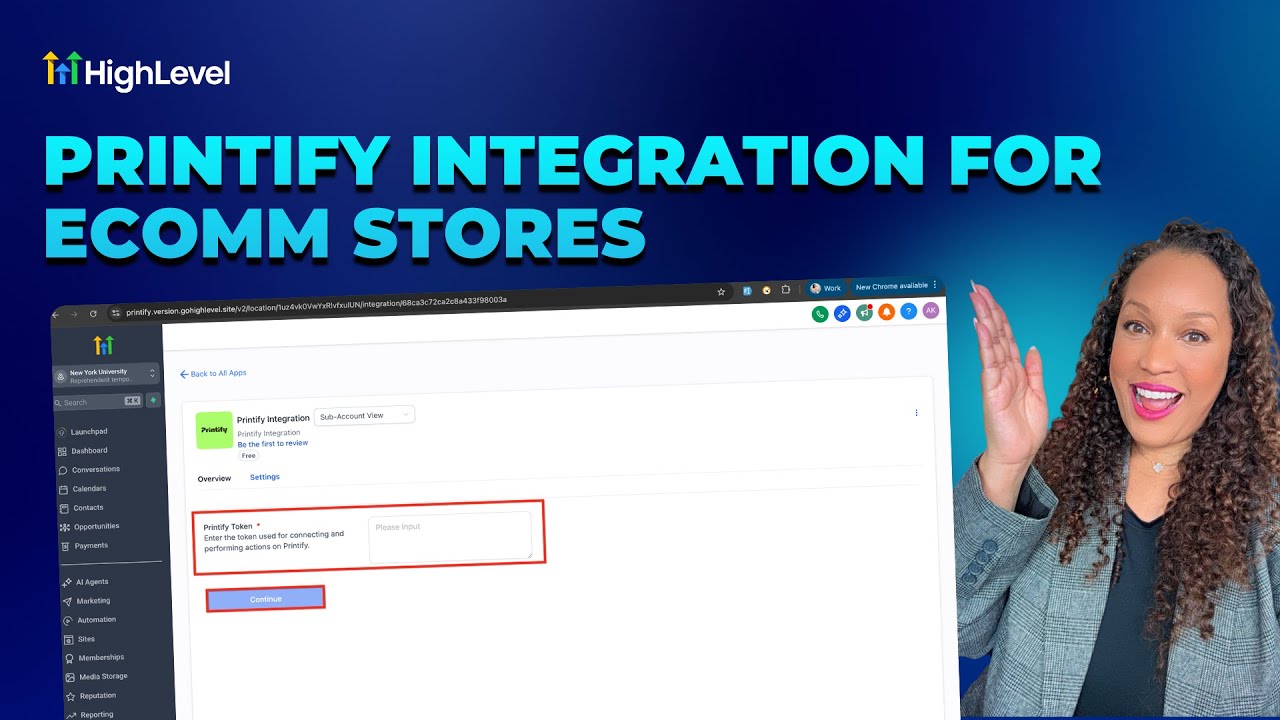The width and height of the screenshot is (1280, 720).
Task: Click the green quick-action button beside Search
Action: click(153, 400)
